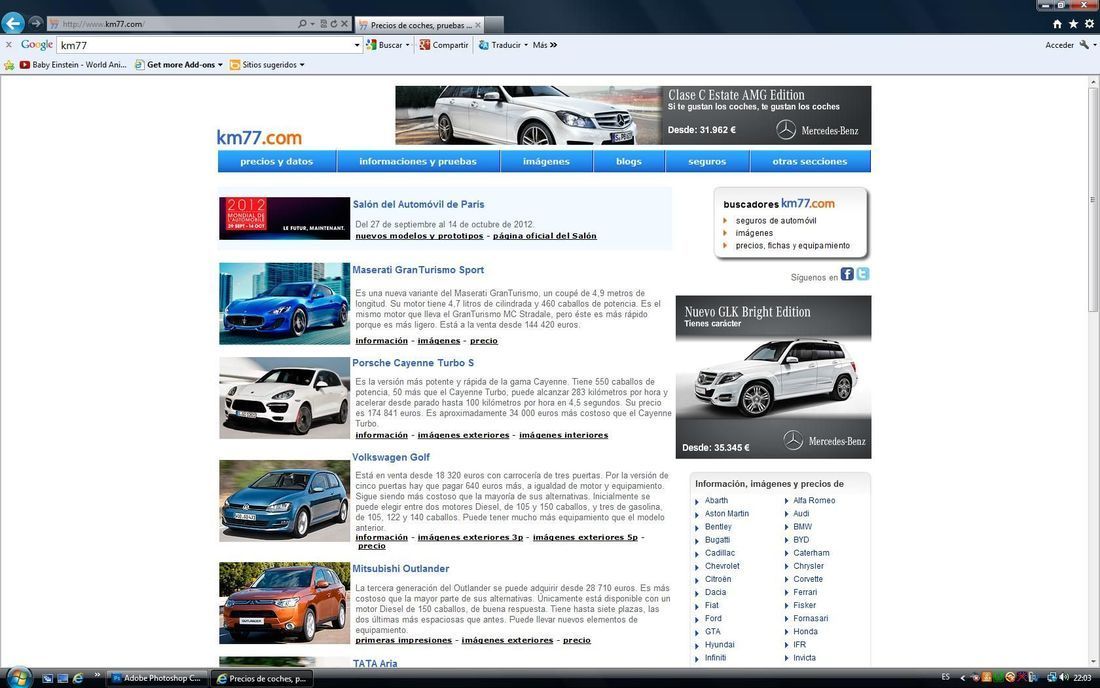Image resolution: width=1100 pixels, height=688 pixels.
Task: Click 'imágenes exteriores 5p' for Volkswagen Golf
Action: point(585,537)
